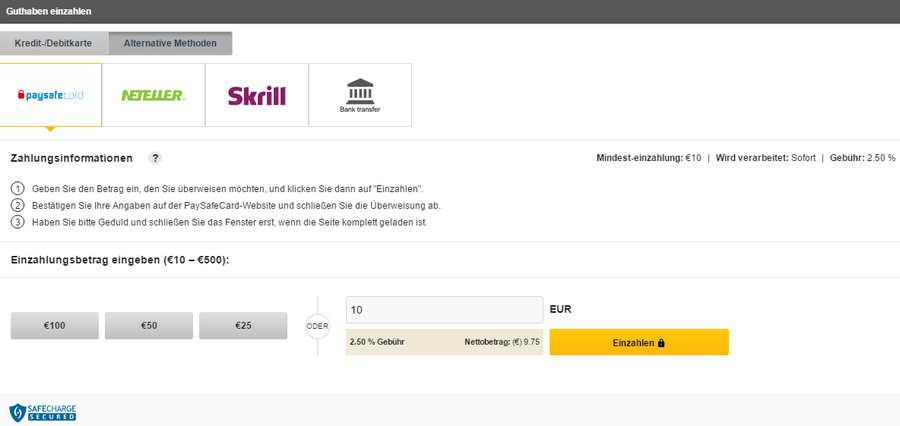900x426 pixels.
Task: Pick the Skrill payment method
Action: click(x=257, y=95)
